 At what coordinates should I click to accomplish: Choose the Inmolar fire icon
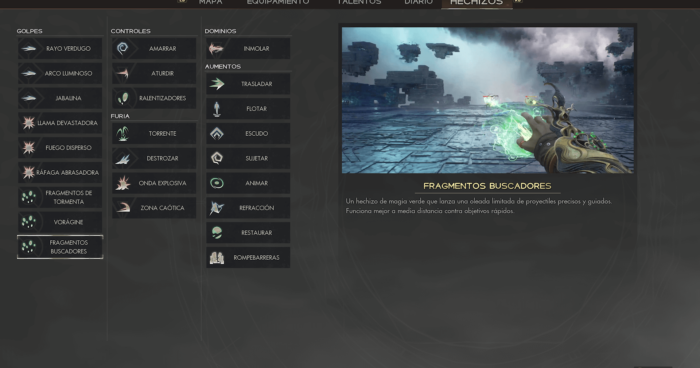click(216, 48)
